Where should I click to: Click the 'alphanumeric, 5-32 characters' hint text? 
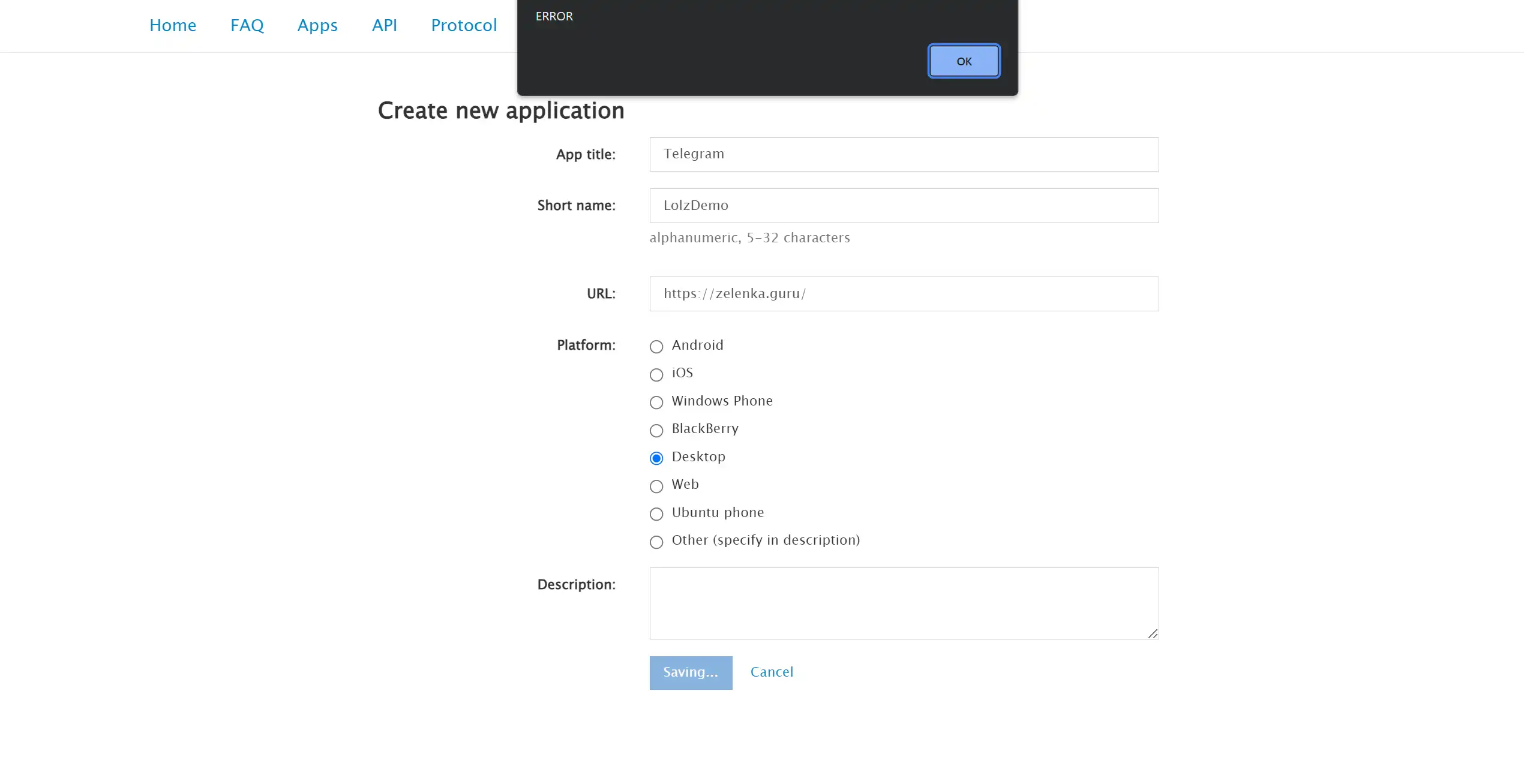click(x=749, y=238)
